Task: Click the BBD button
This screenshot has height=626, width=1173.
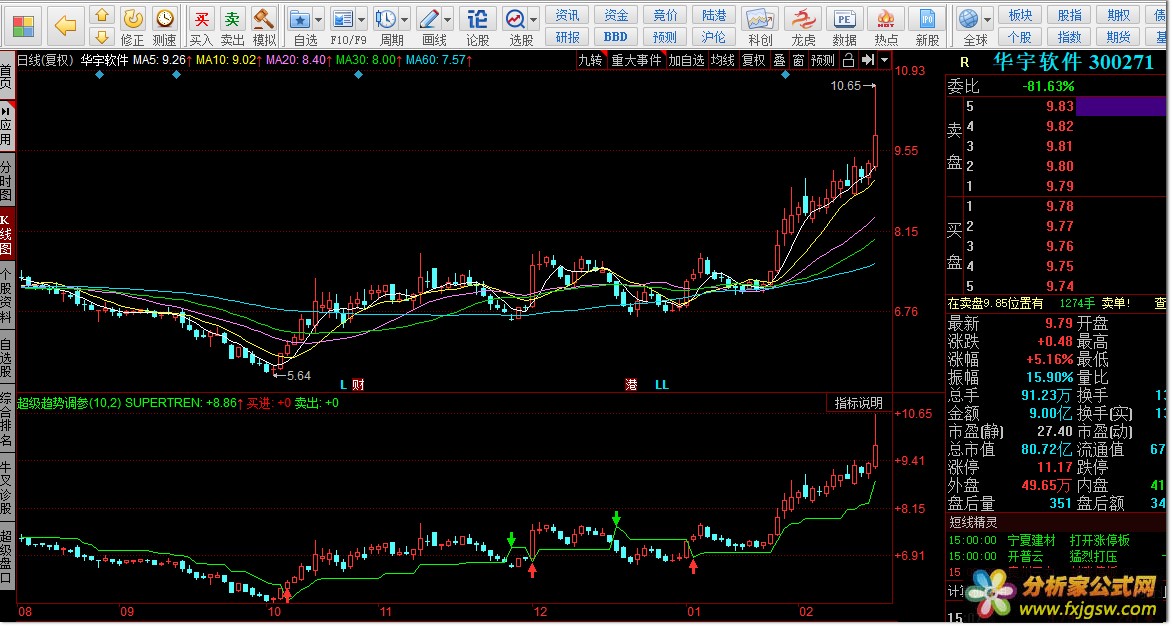Action: tap(616, 37)
